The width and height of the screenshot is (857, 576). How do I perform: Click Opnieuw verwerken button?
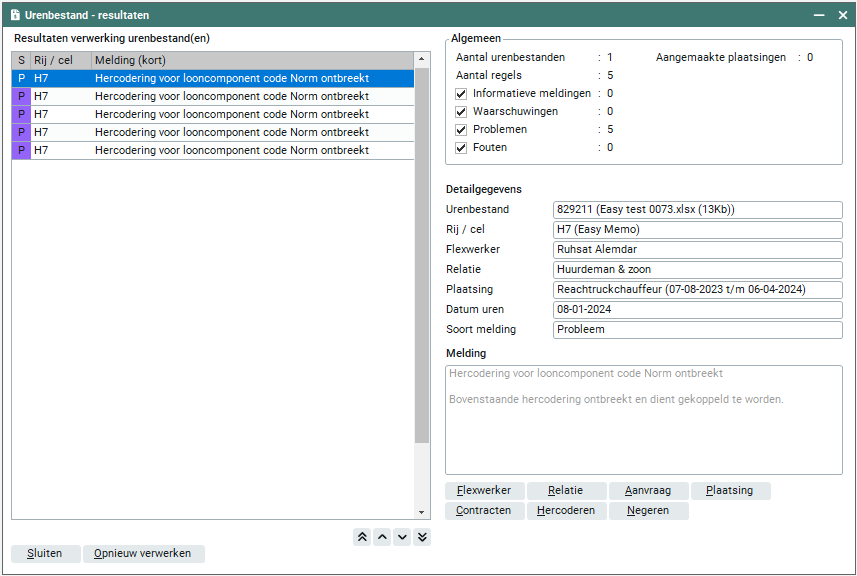coord(144,554)
